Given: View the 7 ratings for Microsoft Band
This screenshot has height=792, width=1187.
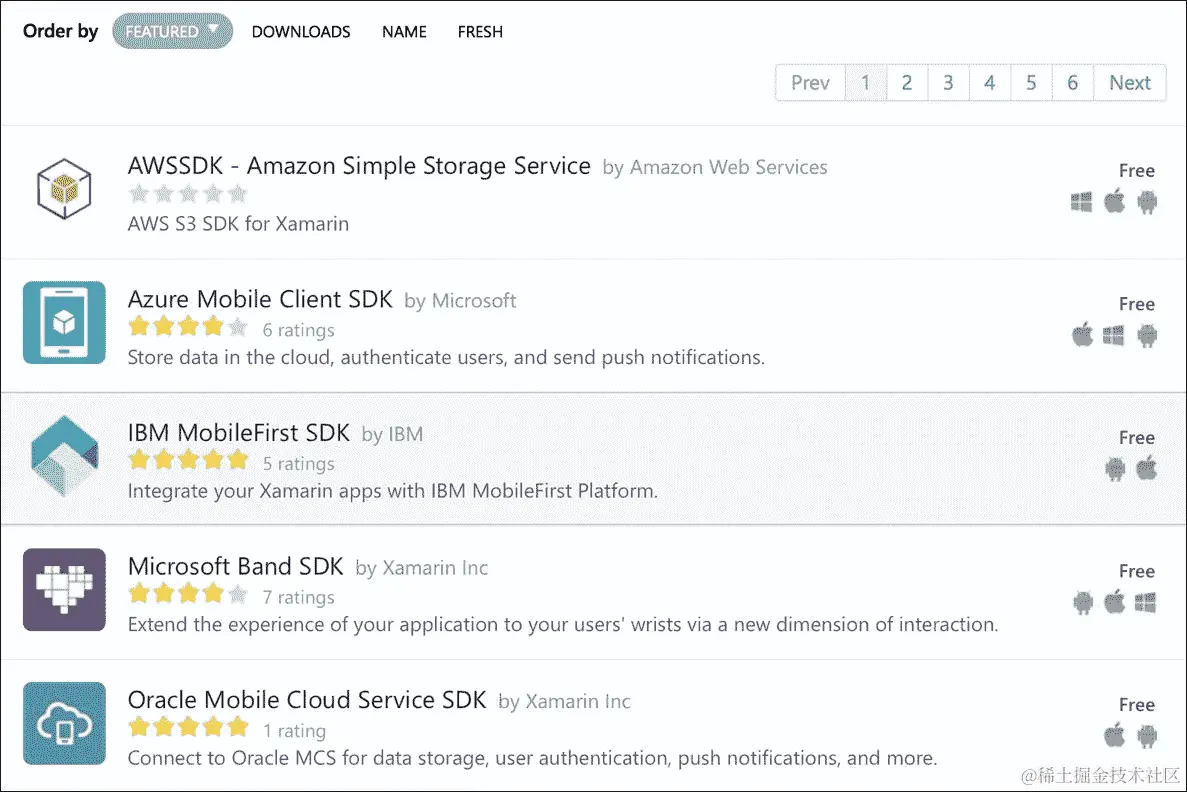Looking at the screenshot, I should coord(298,597).
